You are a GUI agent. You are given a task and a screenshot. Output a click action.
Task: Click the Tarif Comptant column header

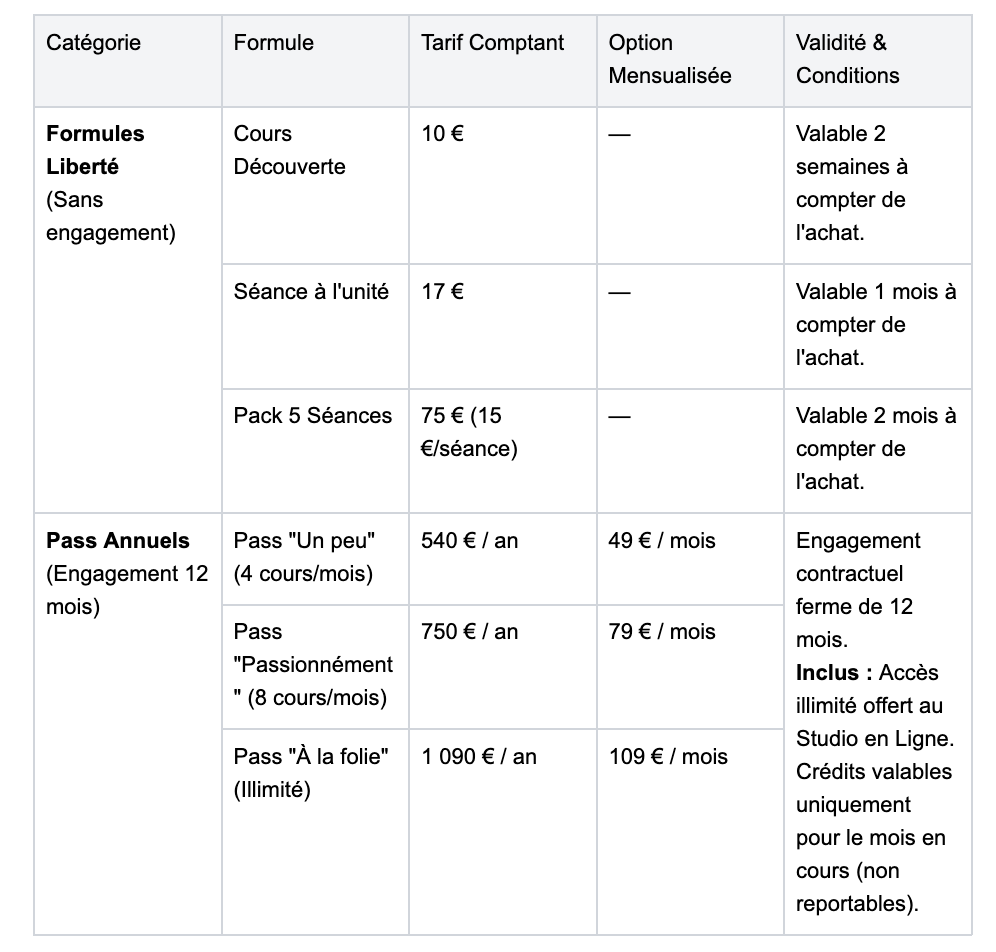tap(502, 61)
